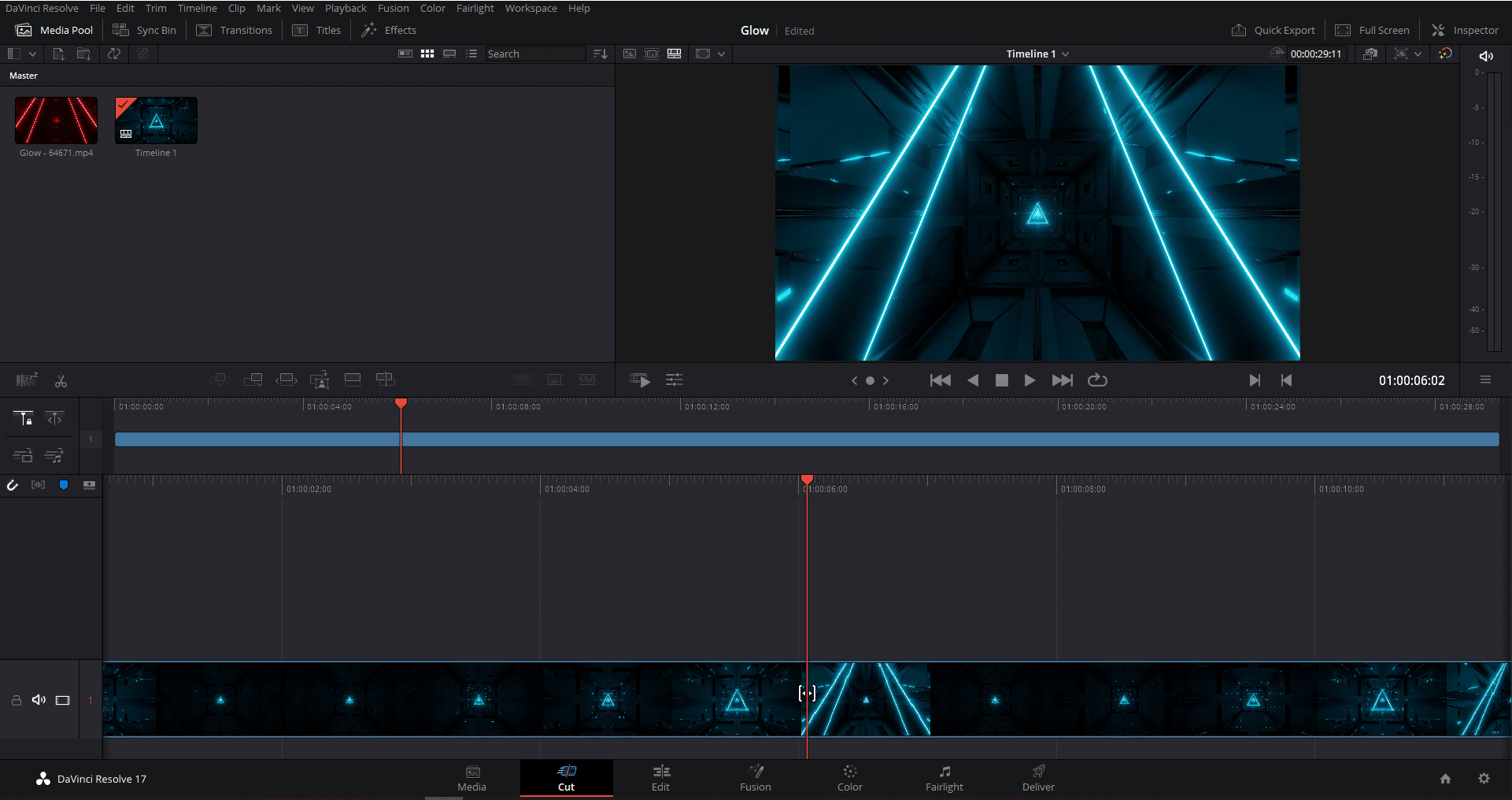Select the Split Clip scissors tool

[61, 381]
